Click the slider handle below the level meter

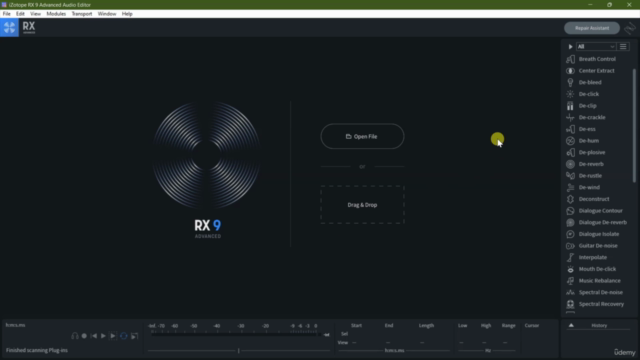tap(239, 350)
